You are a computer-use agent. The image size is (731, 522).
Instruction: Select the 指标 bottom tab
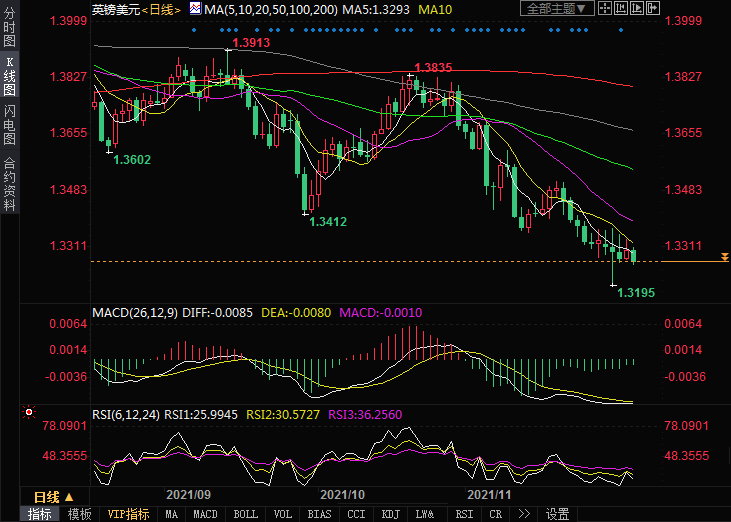[x=40, y=514]
